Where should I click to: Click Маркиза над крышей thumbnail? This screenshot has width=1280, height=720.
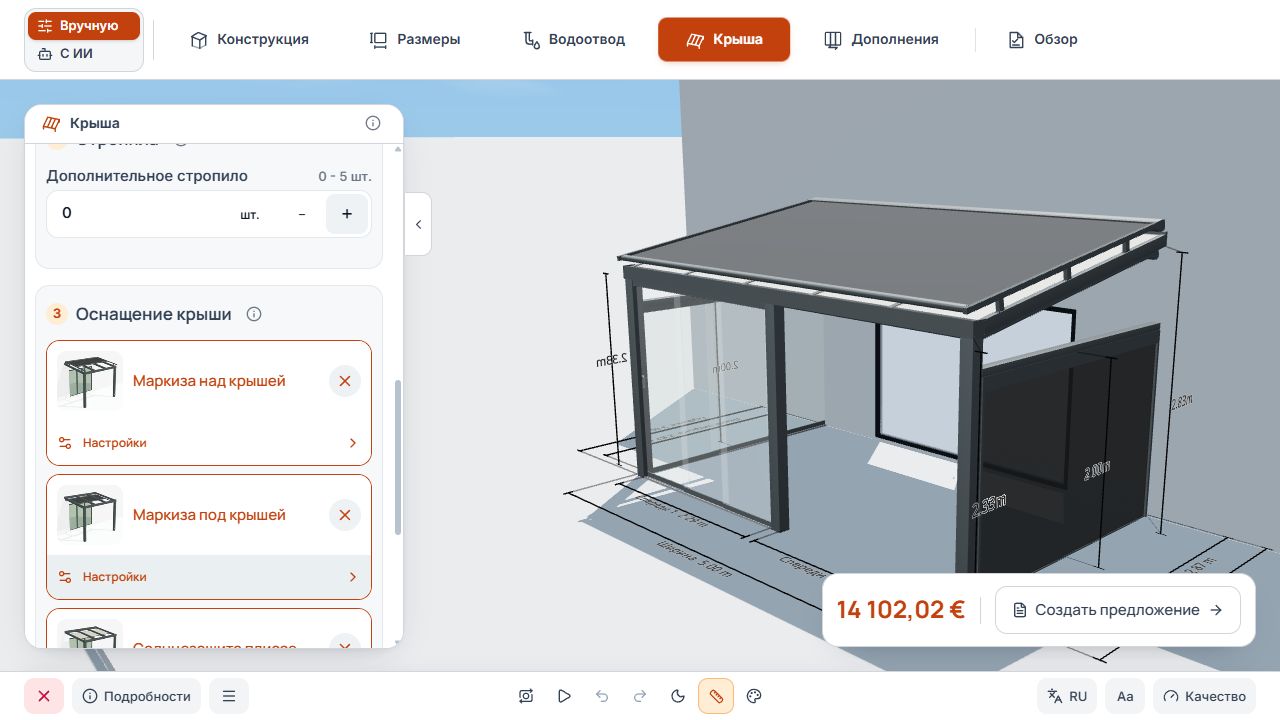coord(90,381)
